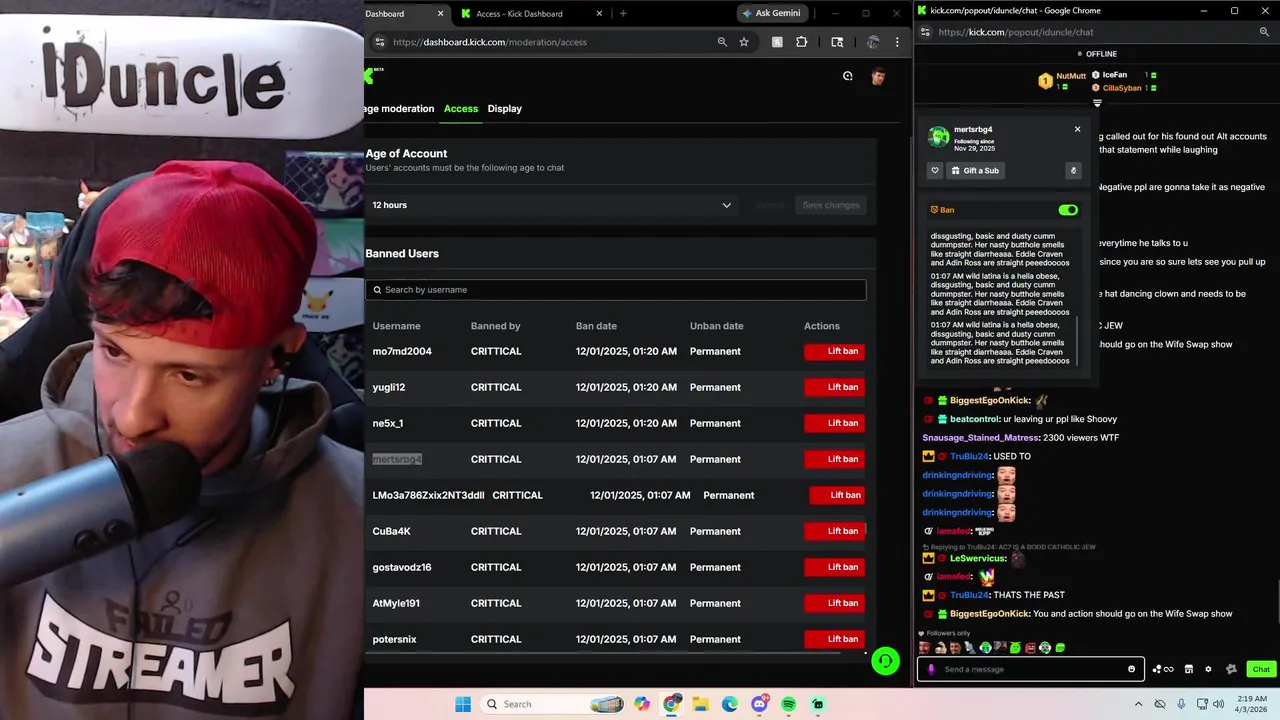
Task: Switch to the Access tab
Action: (461, 108)
